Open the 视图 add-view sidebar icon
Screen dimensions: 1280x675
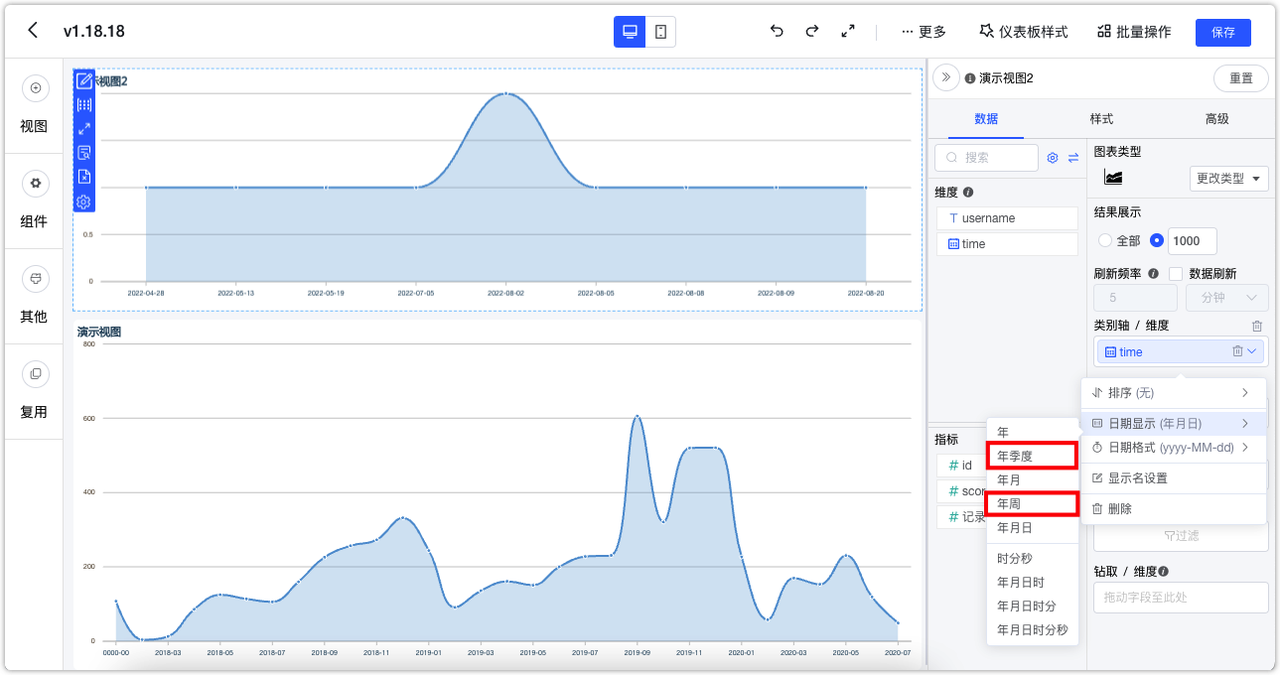coord(35,88)
